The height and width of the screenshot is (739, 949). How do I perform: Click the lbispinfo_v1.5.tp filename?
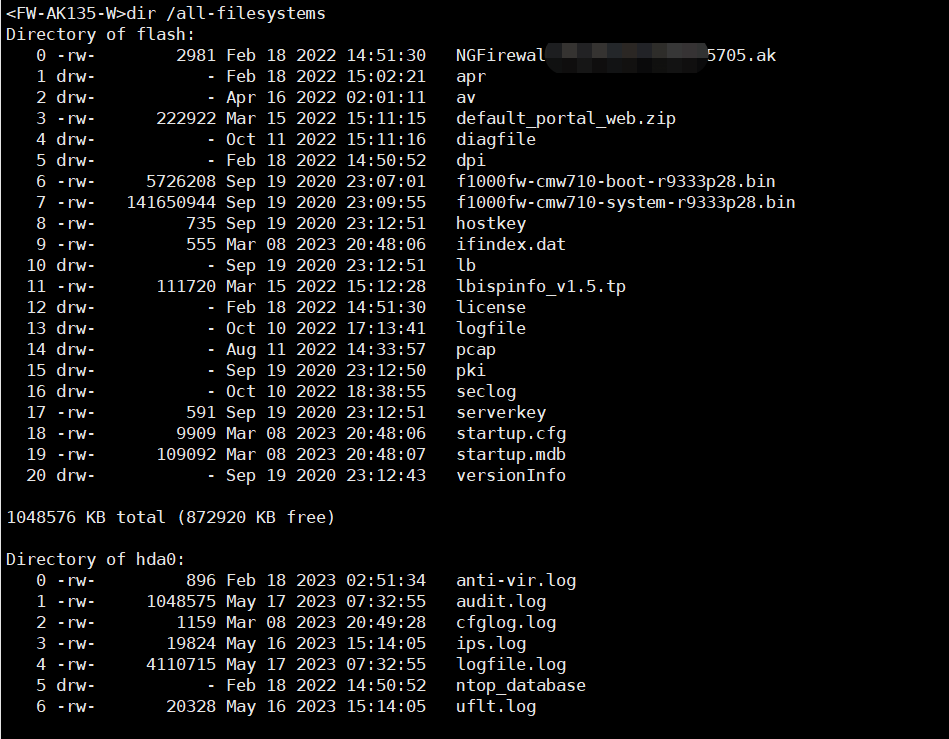(541, 286)
